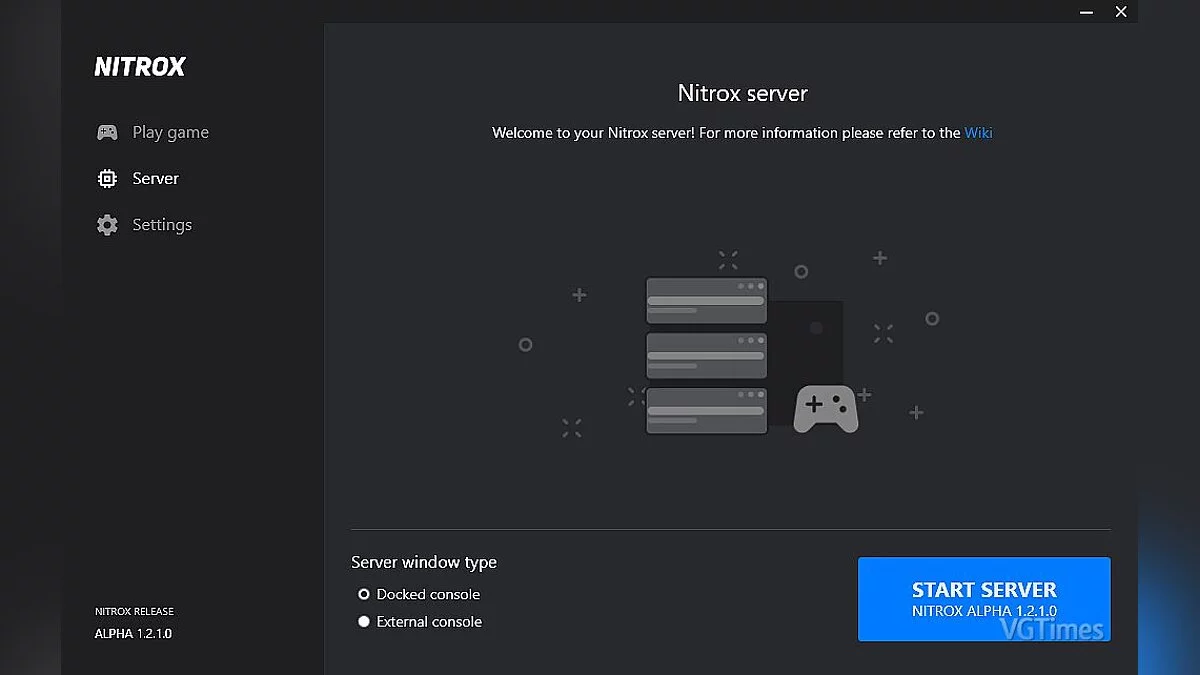Start the Nitrox server
1200x675 pixels.
pyautogui.click(x=984, y=599)
